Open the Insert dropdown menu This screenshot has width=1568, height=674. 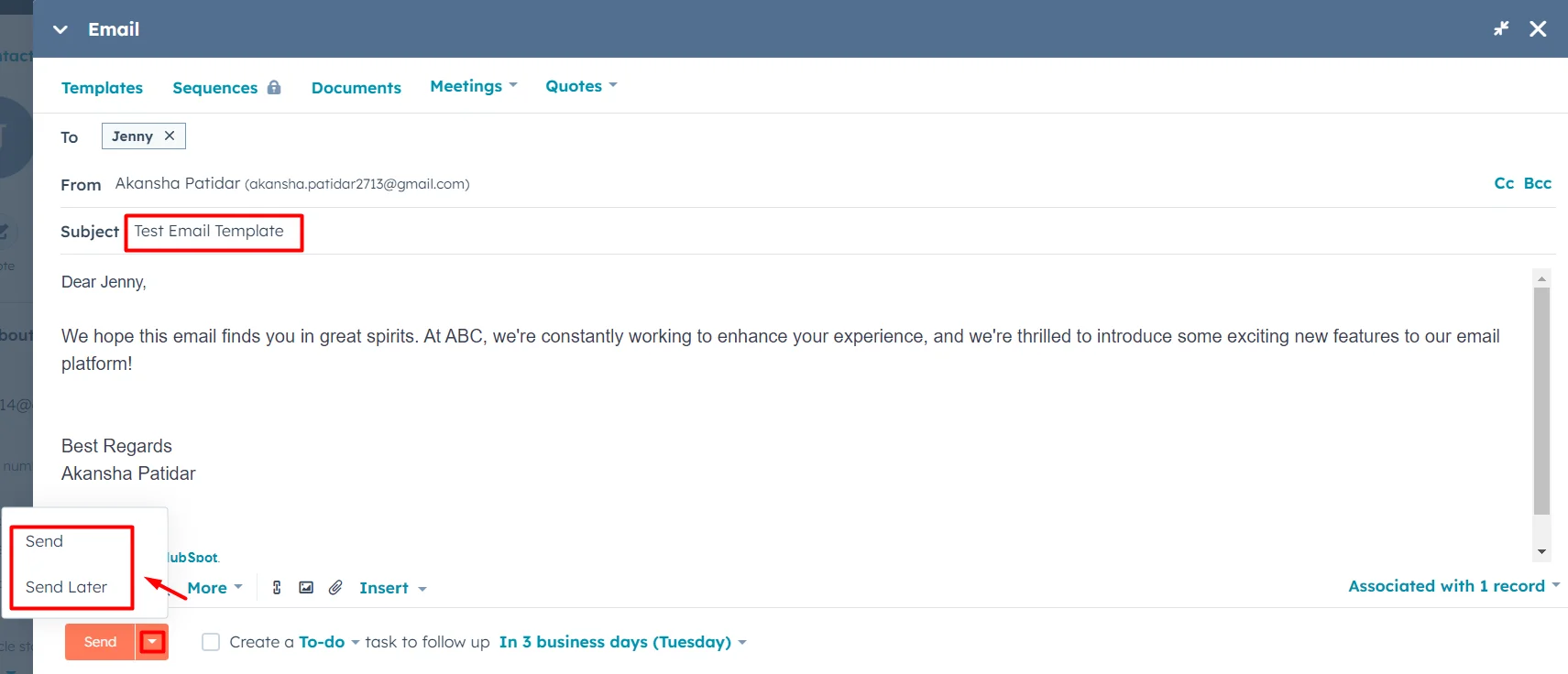390,587
